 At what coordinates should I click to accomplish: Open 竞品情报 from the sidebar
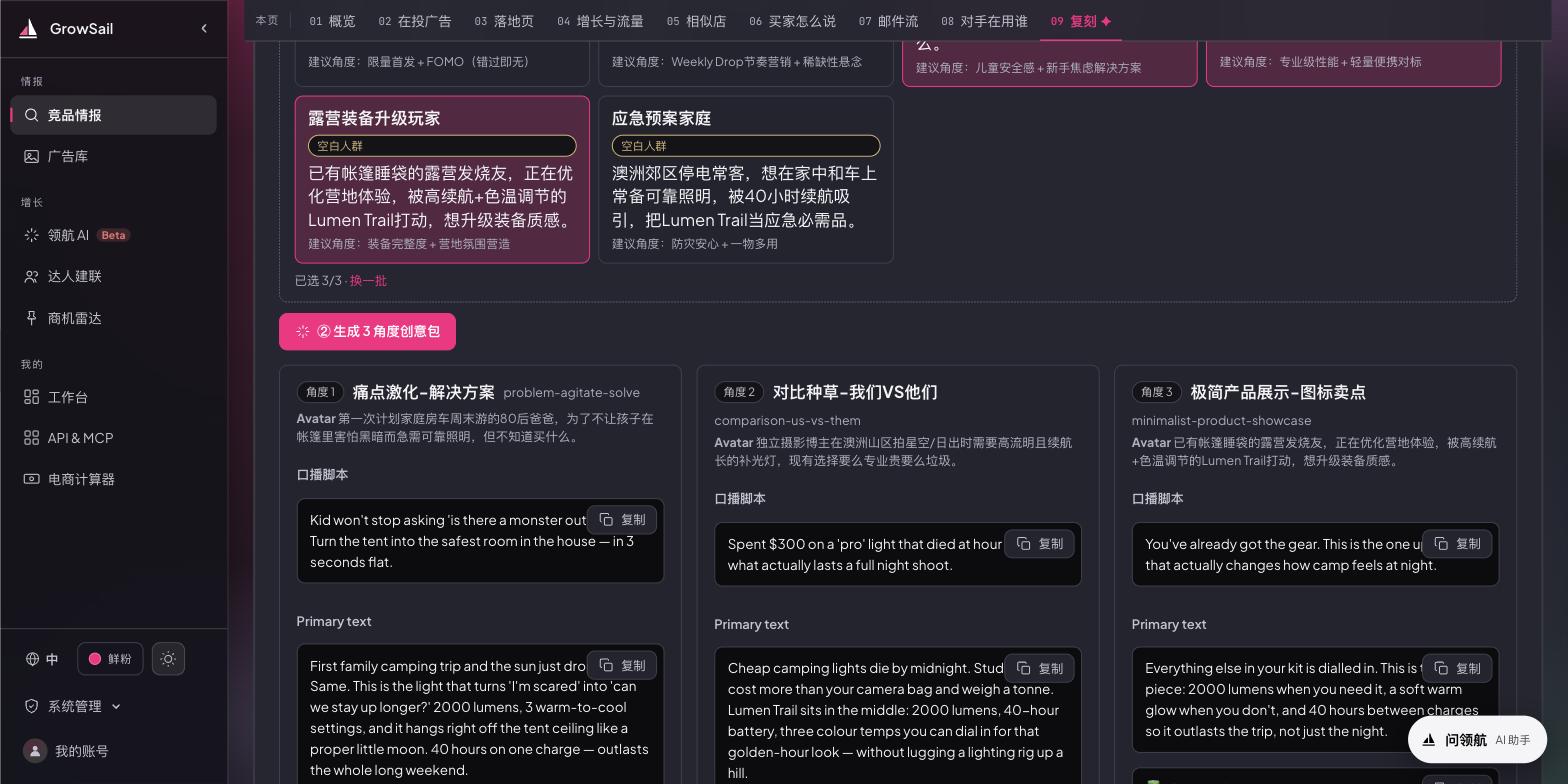tap(113, 115)
